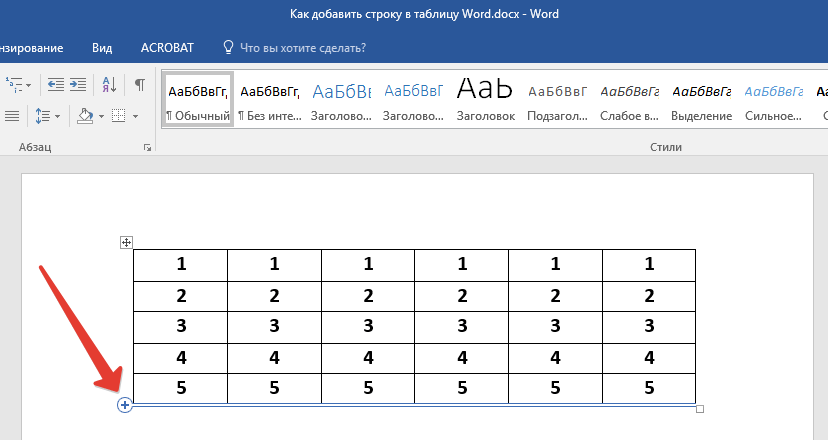Apply the Без интервала style
Screen dimensions: 828x440
pos(269,100)
